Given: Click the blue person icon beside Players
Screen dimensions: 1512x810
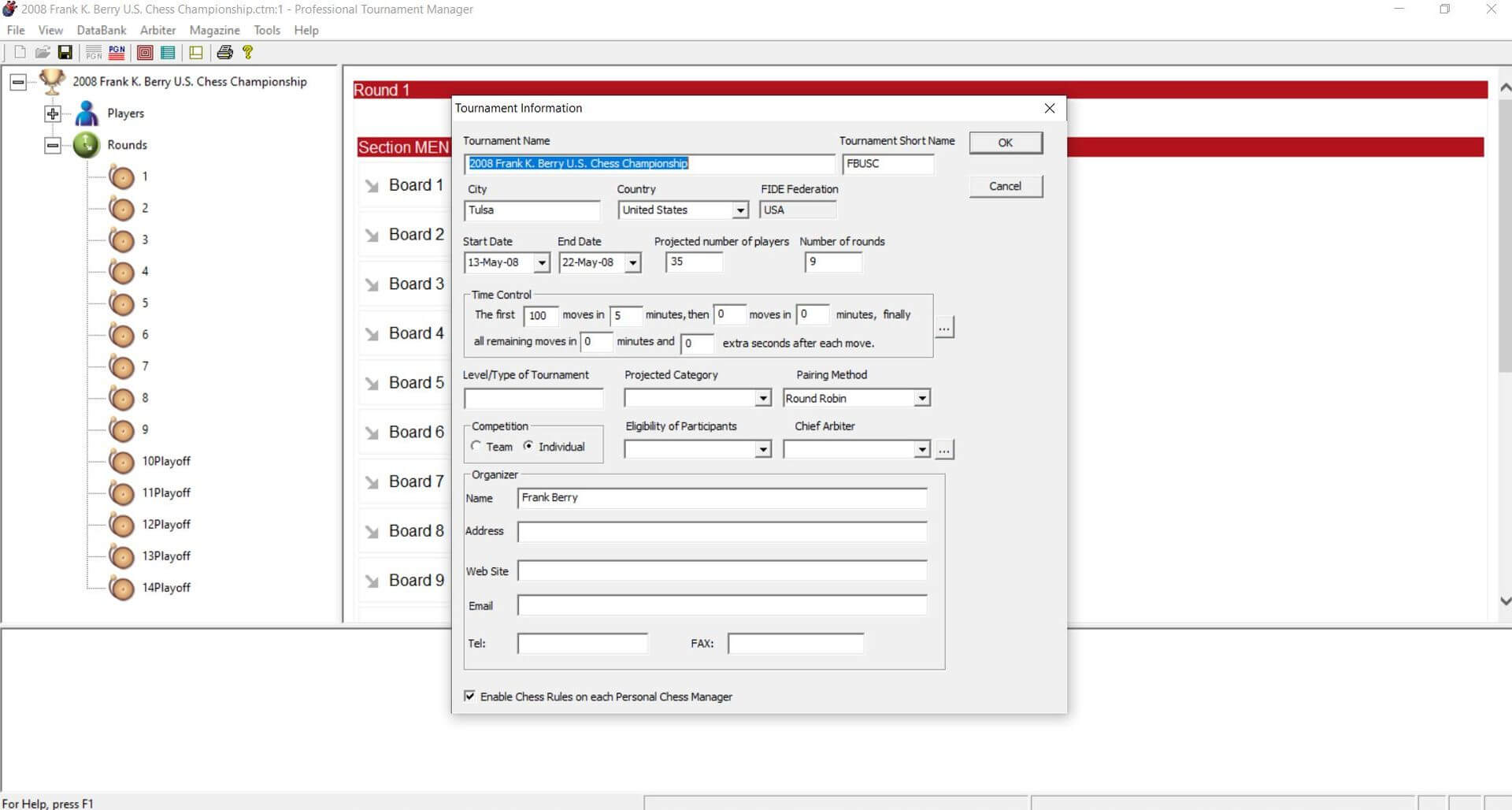Looking at the screenshot, I should pos(87,113).
